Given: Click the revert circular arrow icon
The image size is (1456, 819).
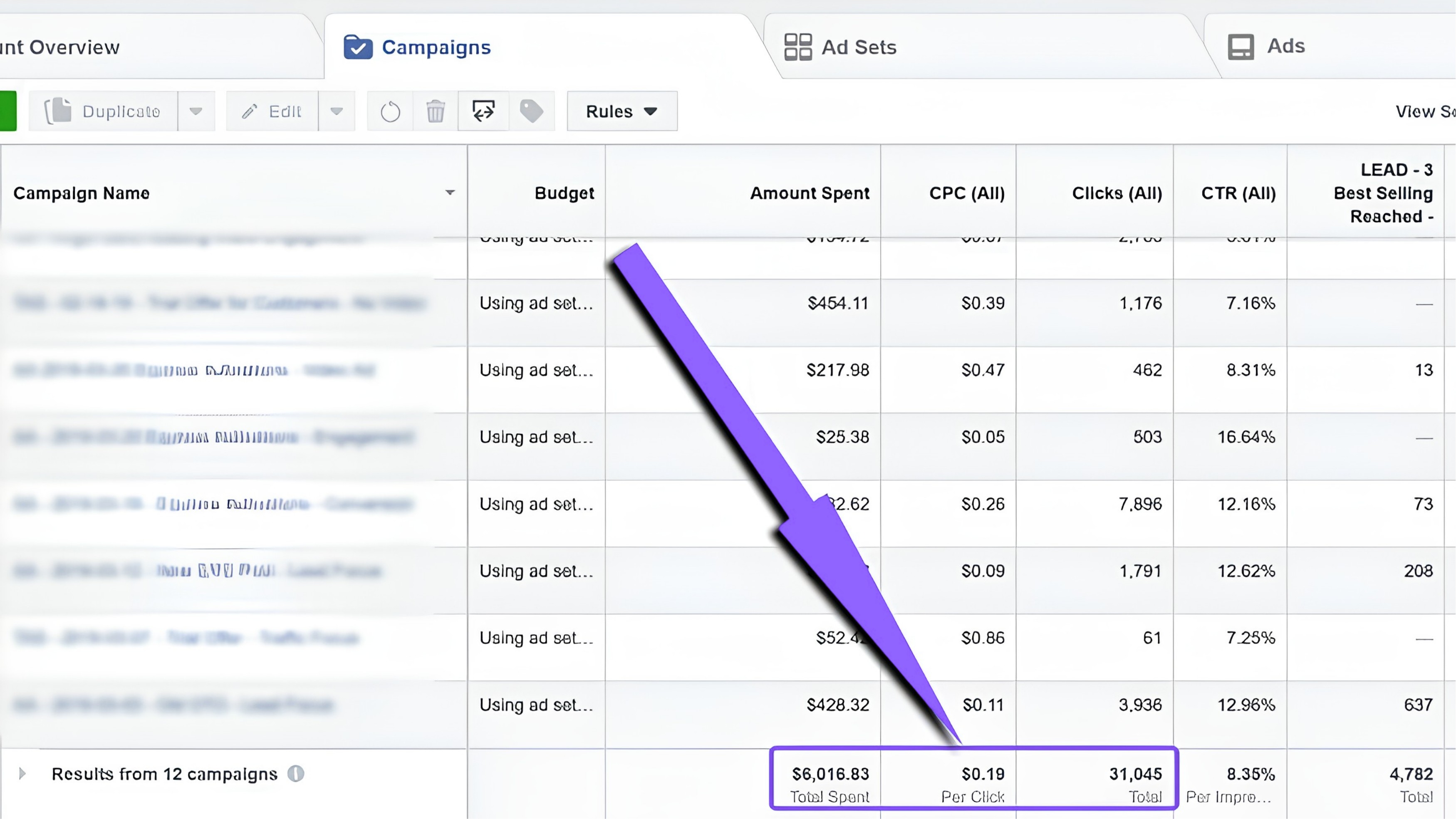Looking at the screenshot, I should (390, 111).
